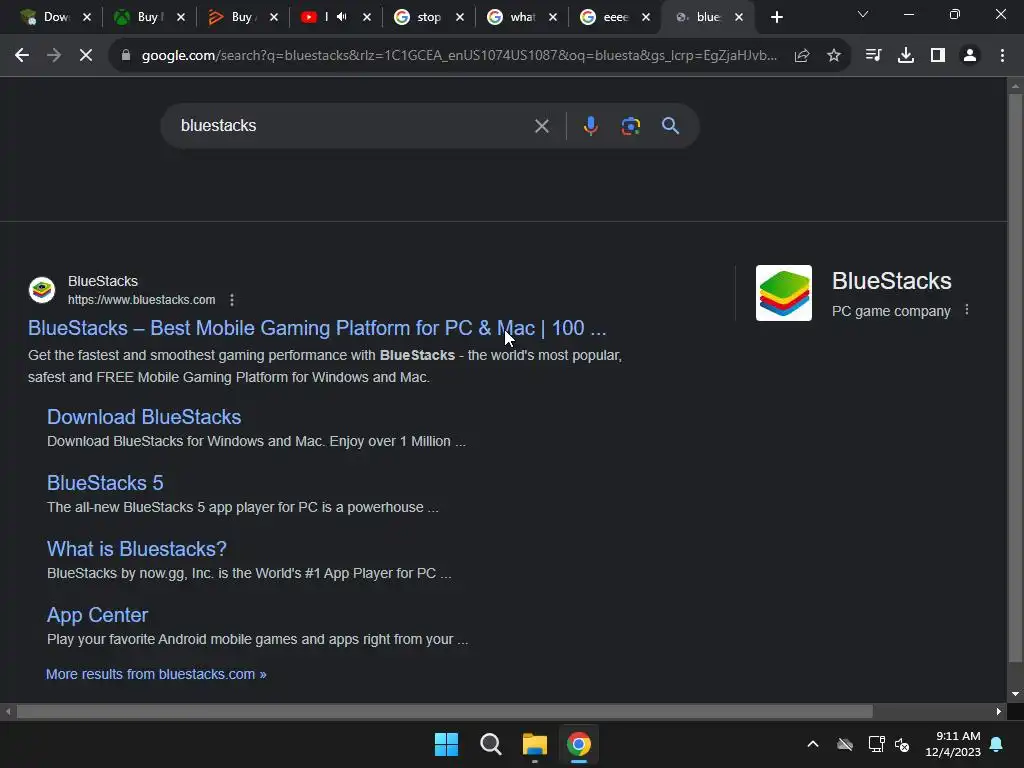
Task: Close the stop tab
Action: pyautogui.click(x=460, y=17)
